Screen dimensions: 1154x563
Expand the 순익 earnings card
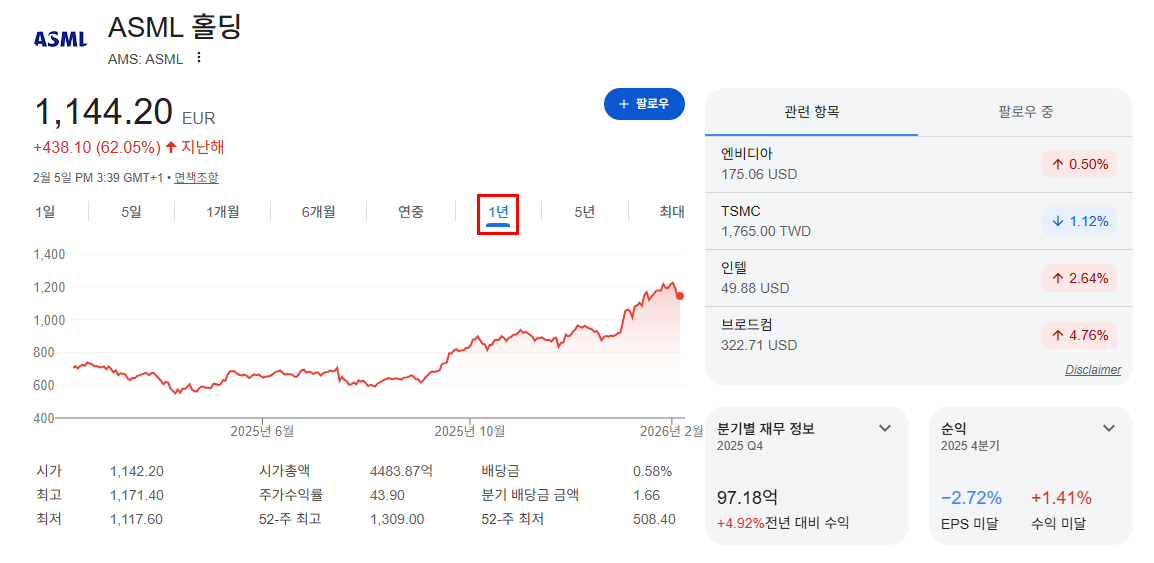tap(1109, 428)
